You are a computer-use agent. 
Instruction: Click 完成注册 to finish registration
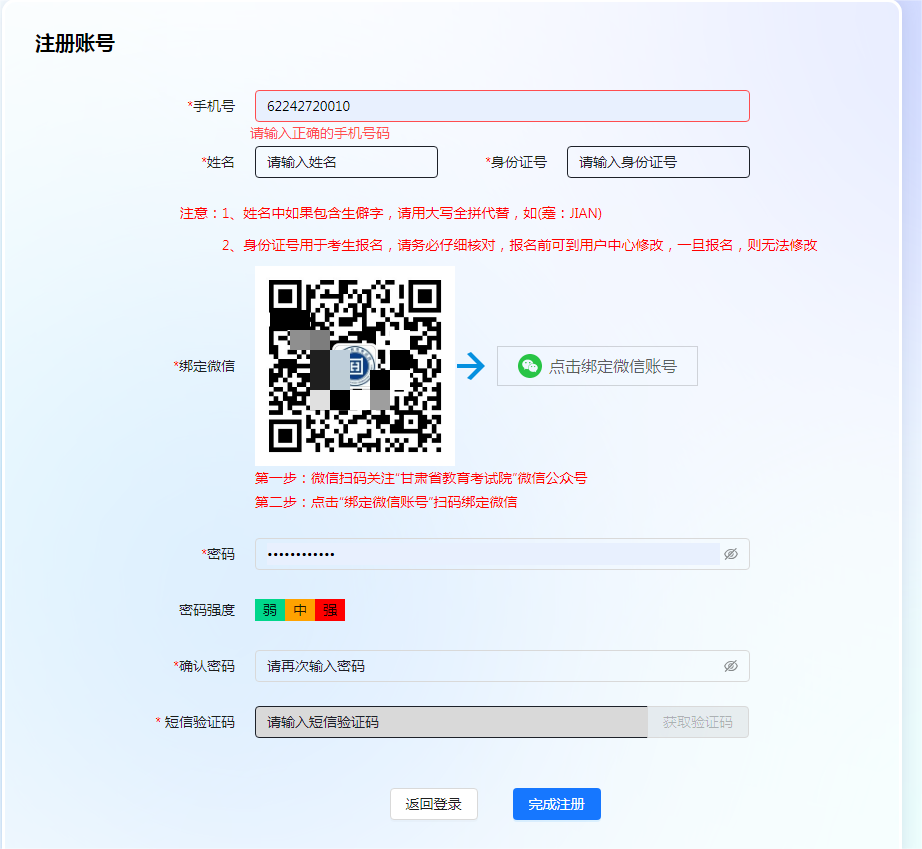(556, 803)
